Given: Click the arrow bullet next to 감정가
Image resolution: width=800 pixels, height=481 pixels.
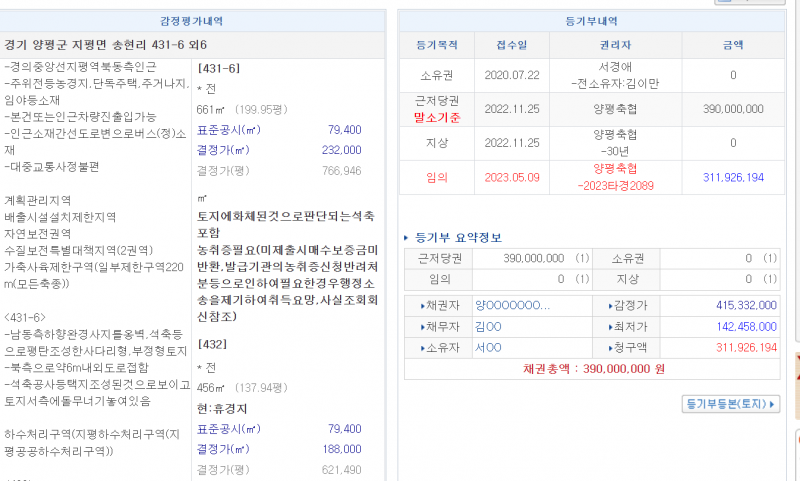Looking at the screenshot, I should (610, 305).
